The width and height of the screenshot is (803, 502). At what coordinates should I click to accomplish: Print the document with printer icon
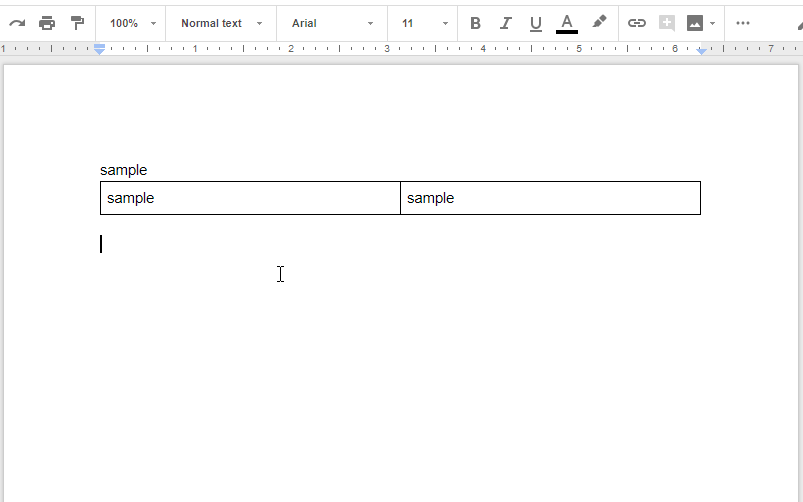click(x=47, y=23)
